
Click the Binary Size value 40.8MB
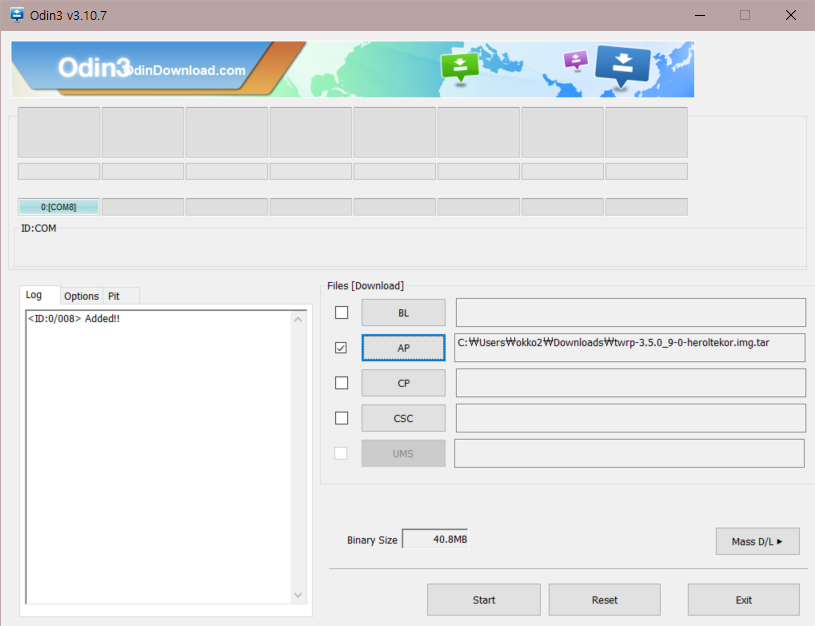[x=435, y=539]
